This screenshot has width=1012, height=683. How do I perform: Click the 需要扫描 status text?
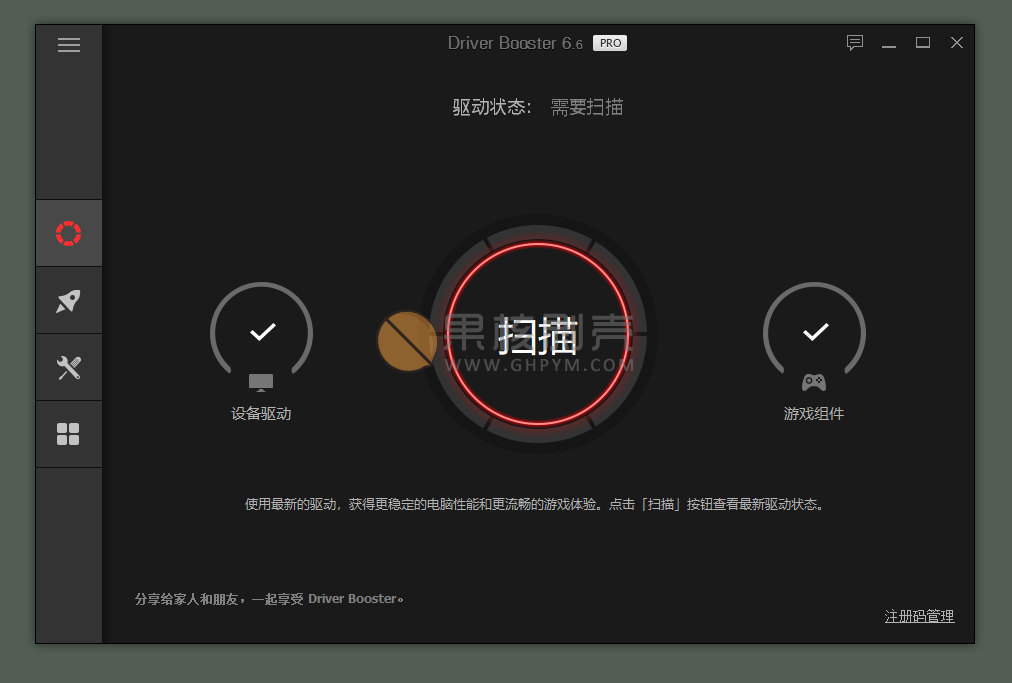(587, 107)
